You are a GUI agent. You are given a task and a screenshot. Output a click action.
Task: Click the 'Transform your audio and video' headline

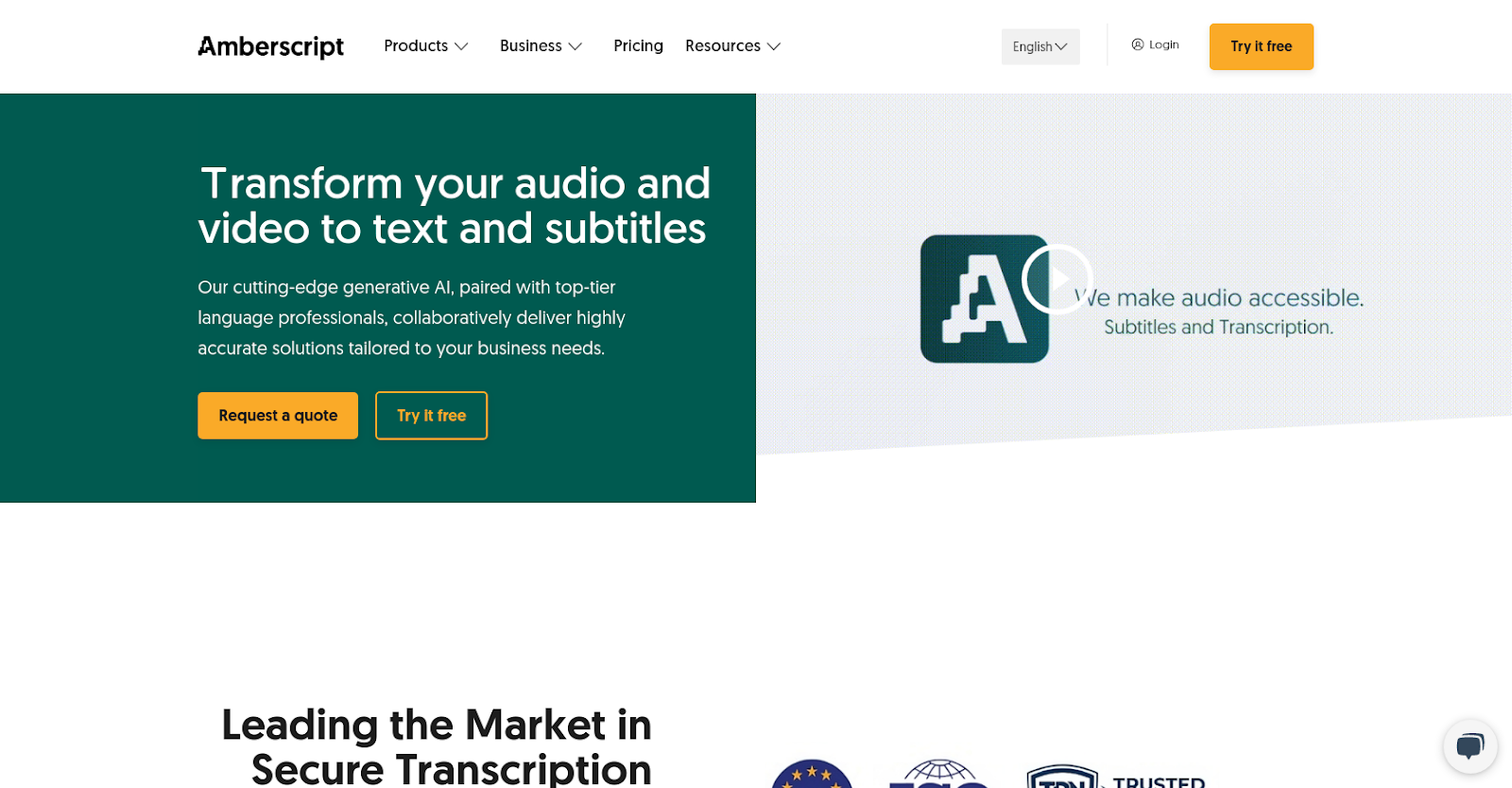pyautogui.click(x=454, y=205)
